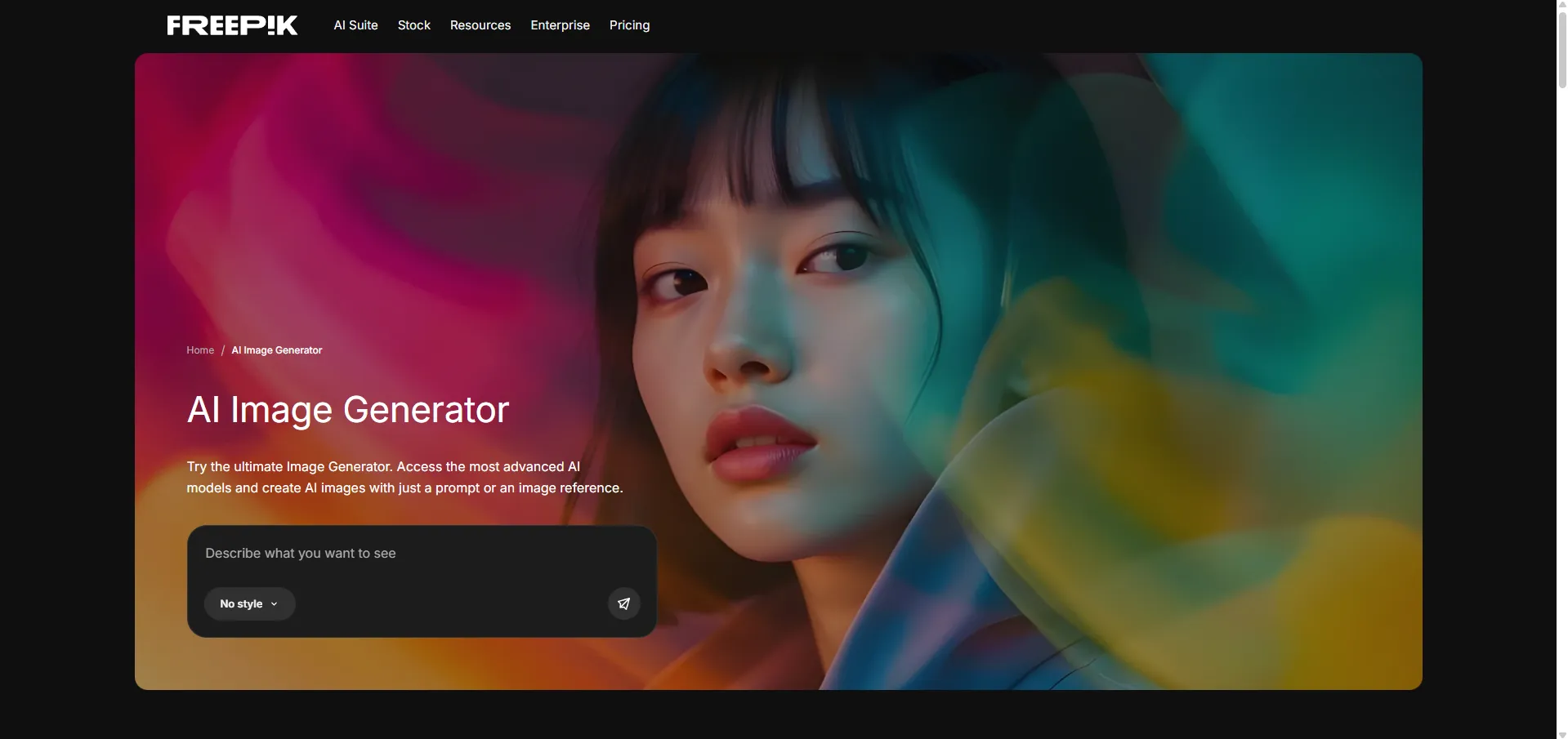Go to the Enterprise page
This screenshot has width=1568, height=739.
[560, 25]
